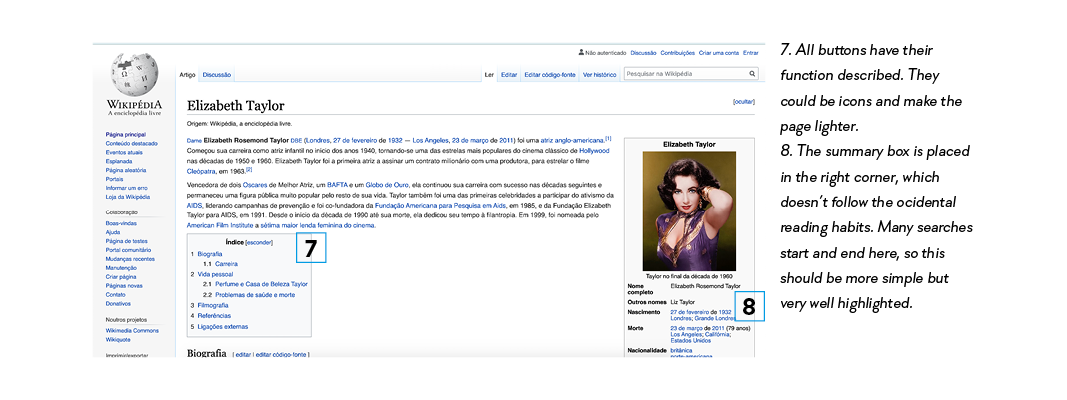Follow the BAFTA link
The image size is (1067, 400).
coord(337,184)
